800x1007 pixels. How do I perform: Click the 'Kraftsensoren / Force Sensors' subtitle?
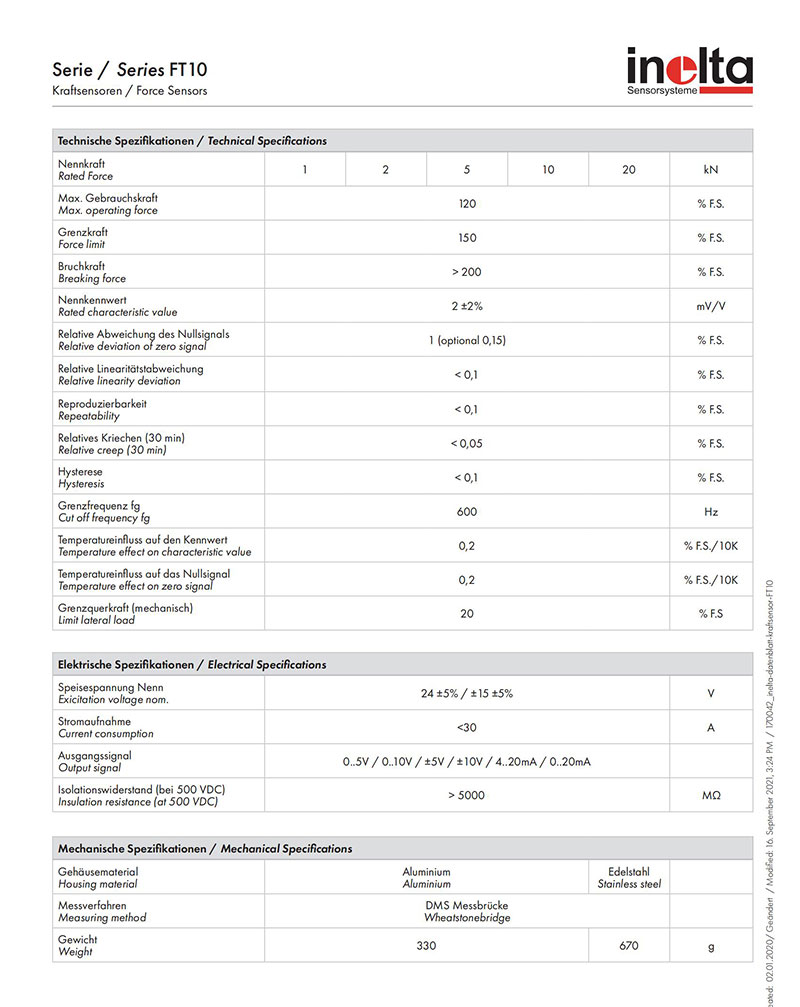130,91
